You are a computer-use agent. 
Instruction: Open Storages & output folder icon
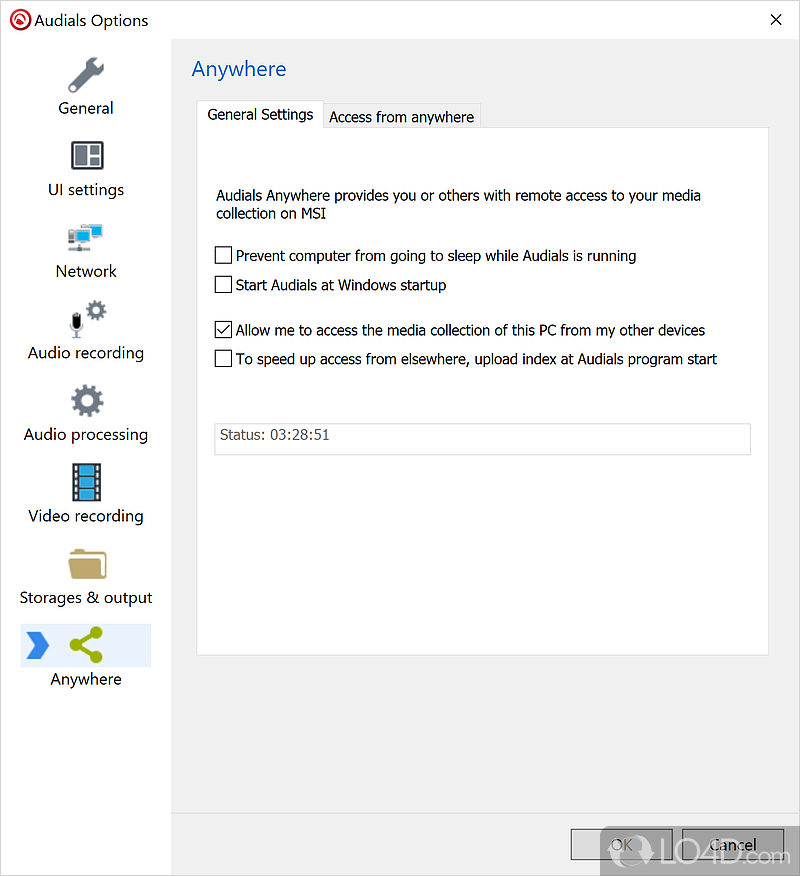[87, 564]
